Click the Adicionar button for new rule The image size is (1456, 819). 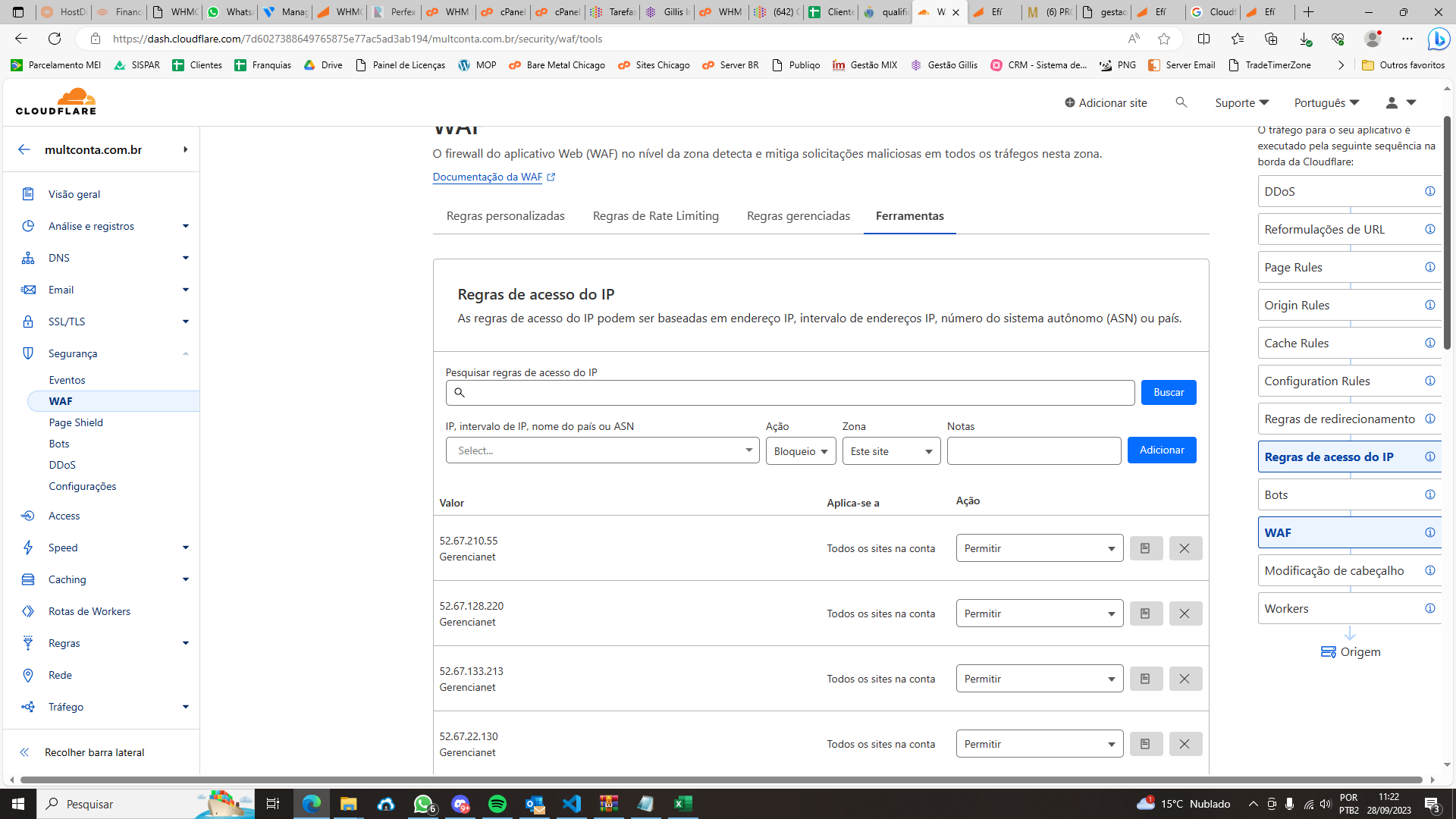pyautogui.click(x=1162, y=449)
